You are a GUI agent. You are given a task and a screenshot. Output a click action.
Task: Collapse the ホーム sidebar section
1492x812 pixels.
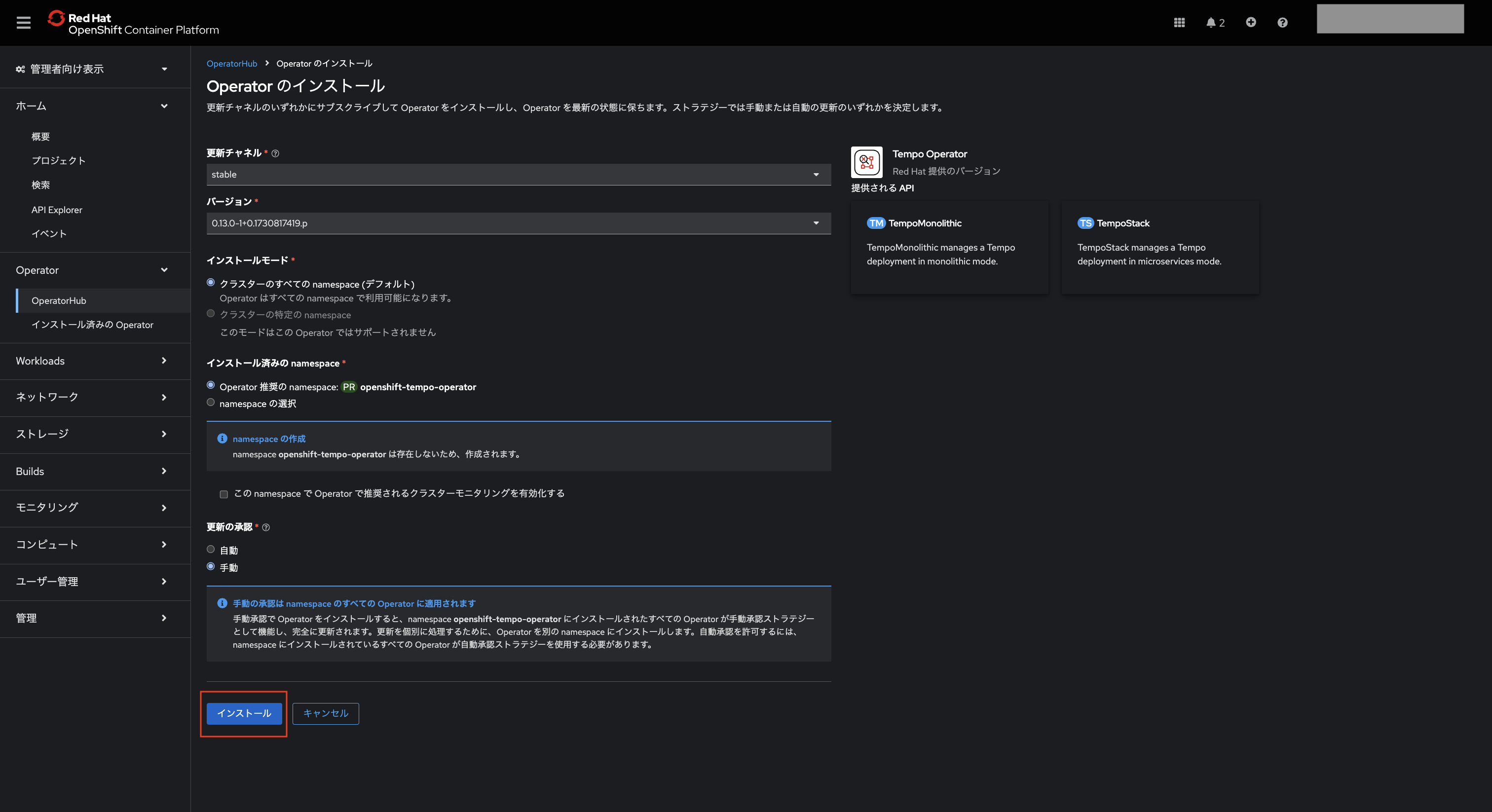[x=164, y=106]
